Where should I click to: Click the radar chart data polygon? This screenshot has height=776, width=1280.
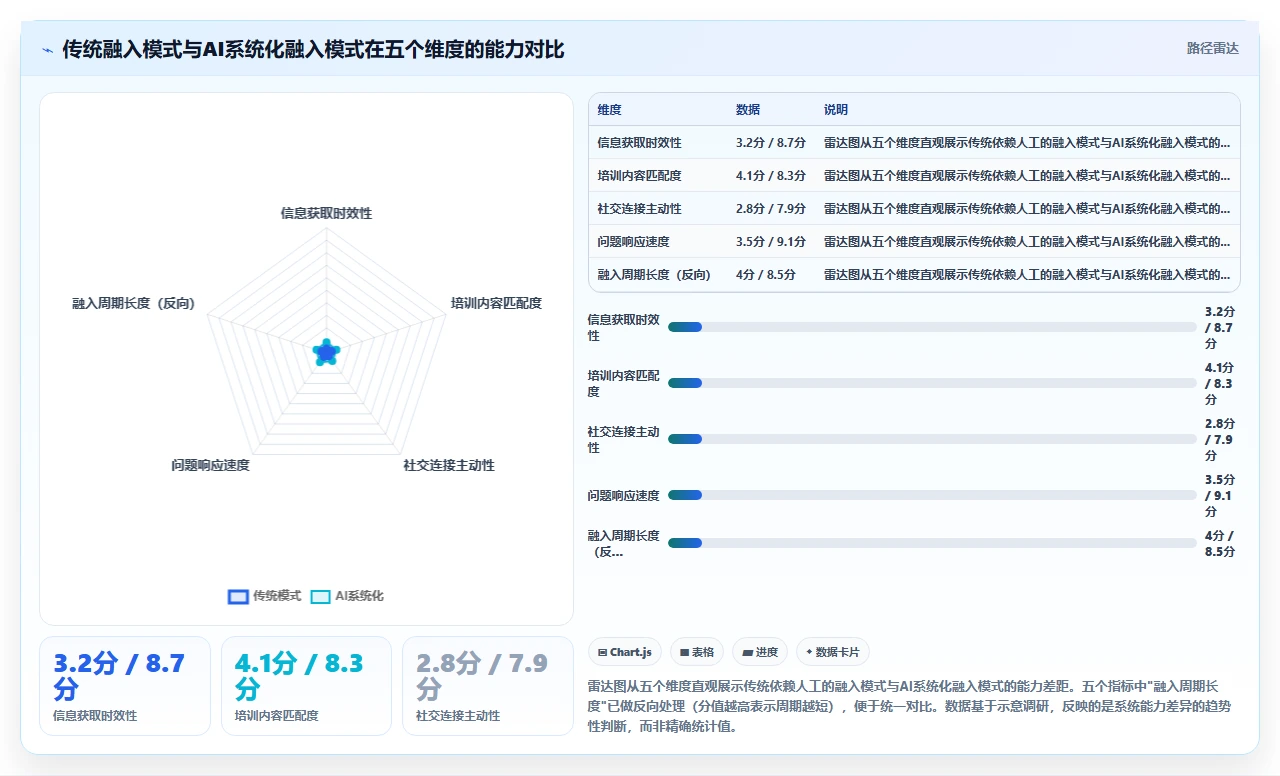pos(326,352)
